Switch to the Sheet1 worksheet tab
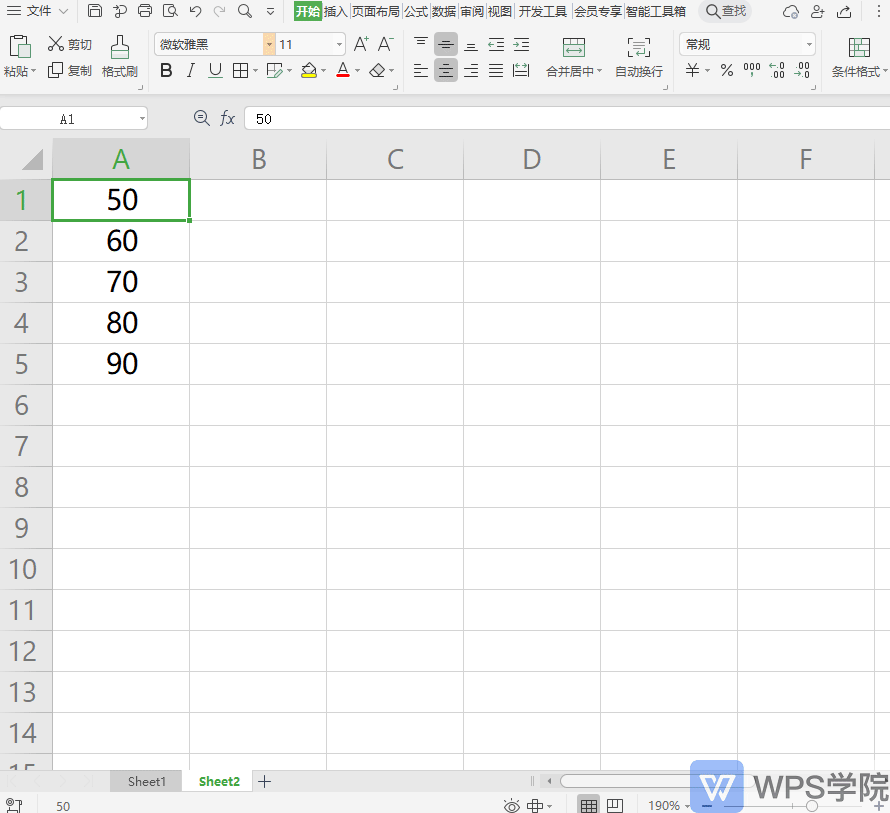Image resolution: width=890 pixels, height=813 pixels. tap(146, 781)
